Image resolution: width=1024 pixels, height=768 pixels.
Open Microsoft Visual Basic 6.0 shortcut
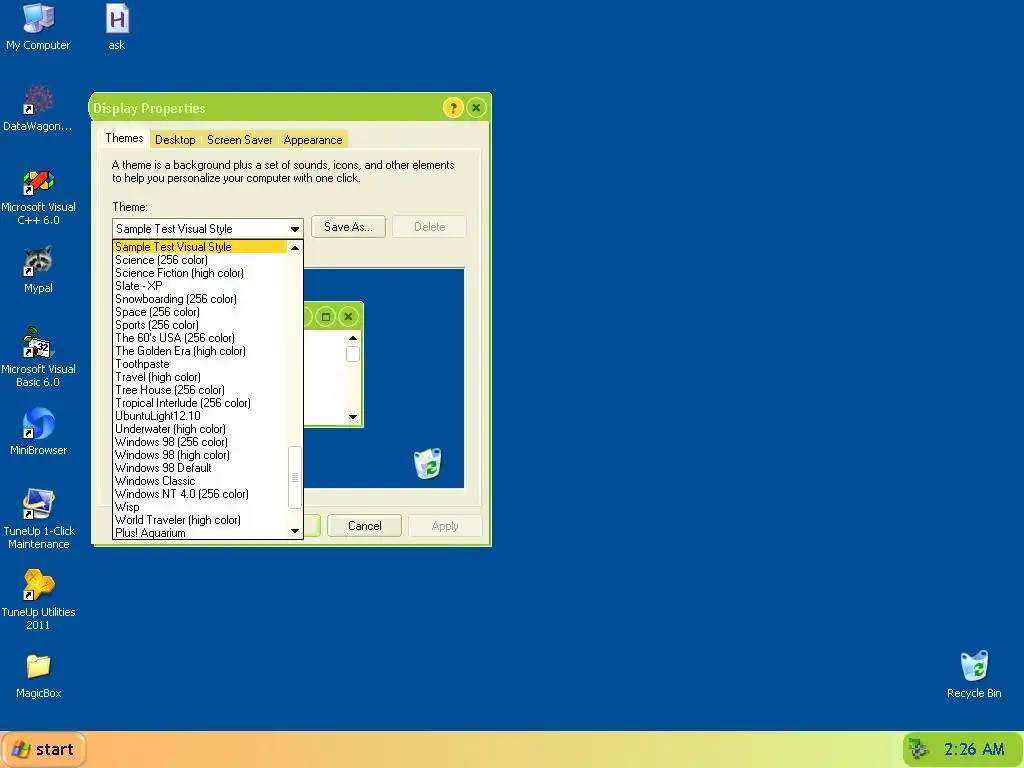point(38,357)
